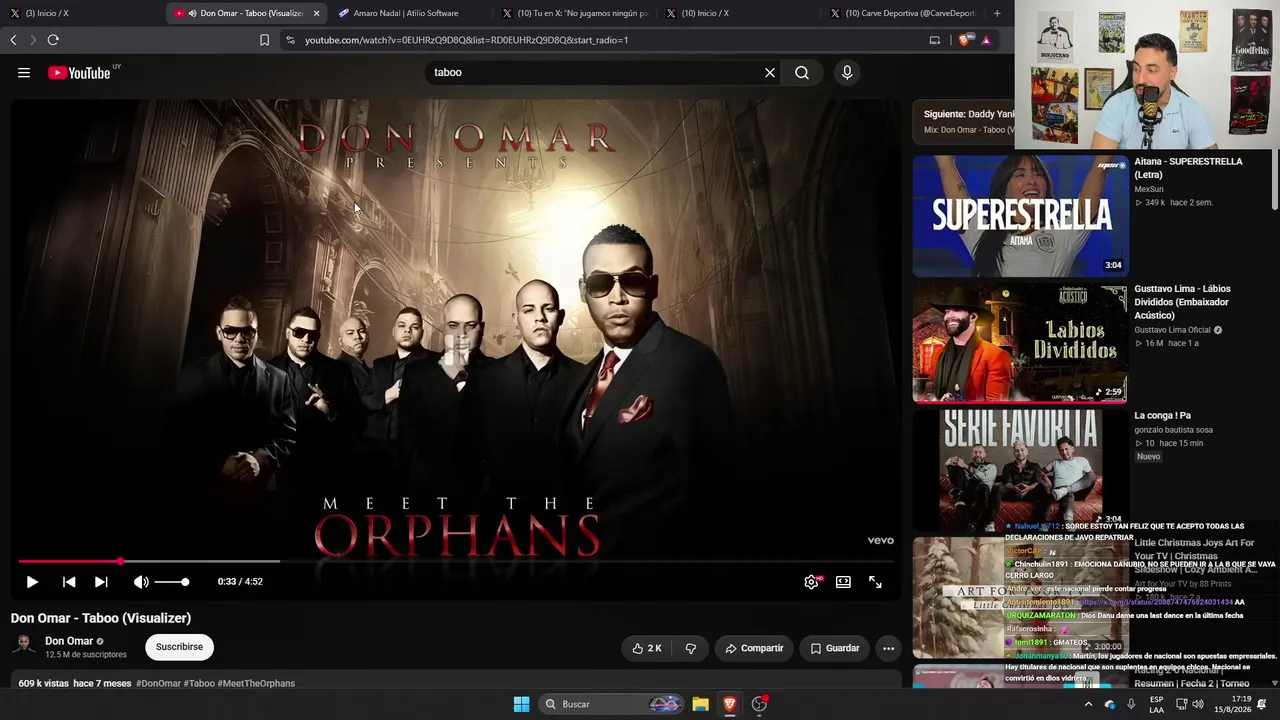1280x720 pixels.
Task: Open the Gusttavo Lima - Lábios Divididos title
Action: (x=1182, y=302)
